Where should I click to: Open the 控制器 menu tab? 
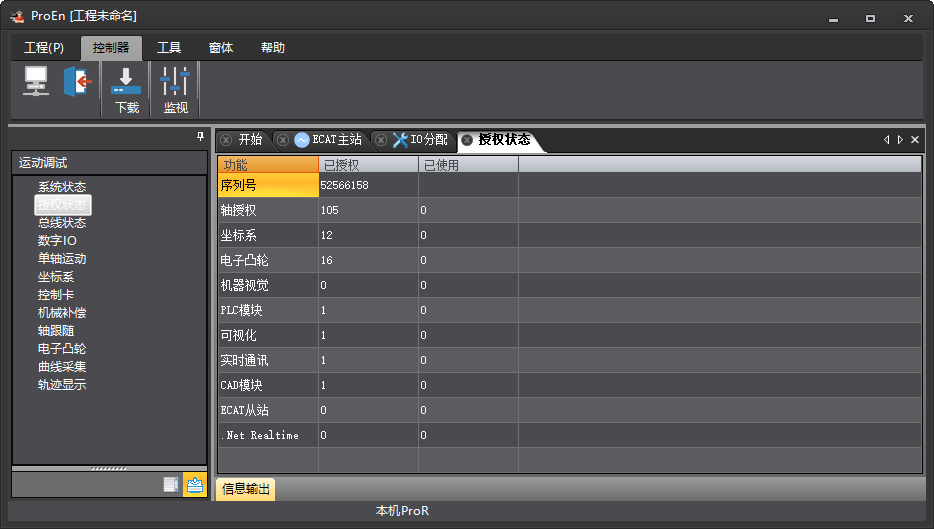[x=111, y=48]
